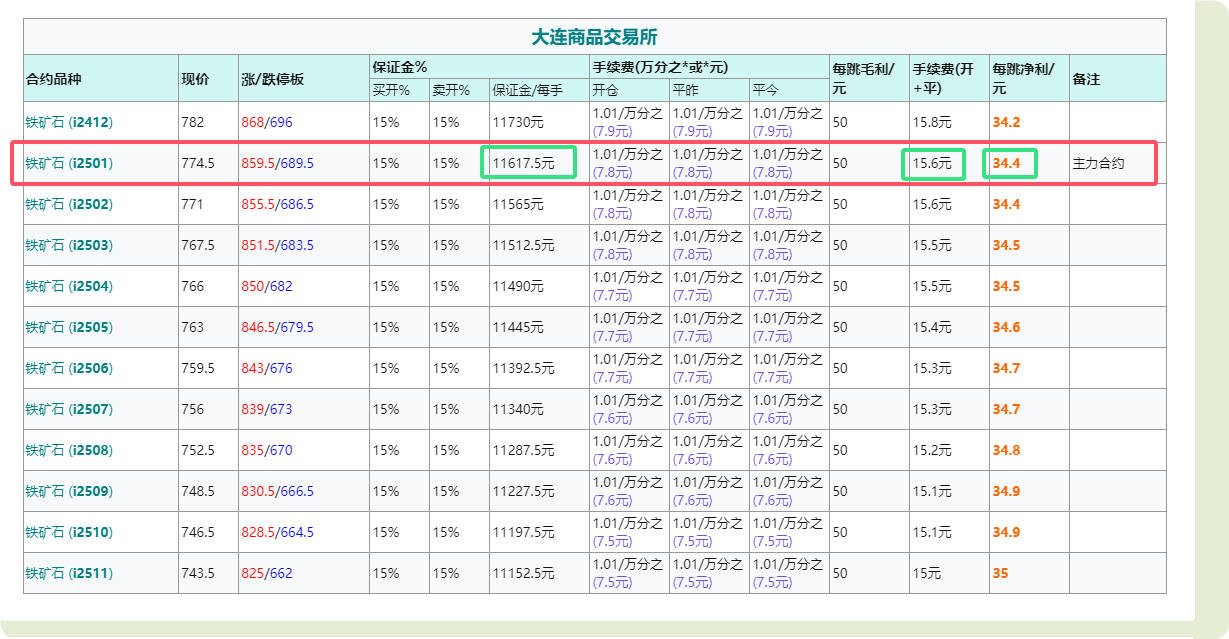Click the margin value 11565元
1229x639 pixels.
(518, 204)
